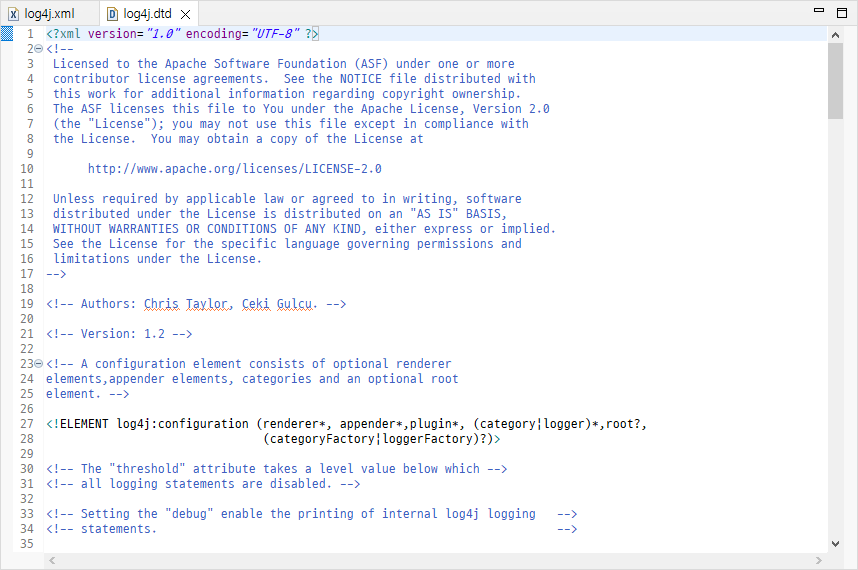The height and width of the screenshot is (570, 858).
Task: Click '(categoryFactory|loggerFactory)?' on line 28
Action: coord(375,439)
